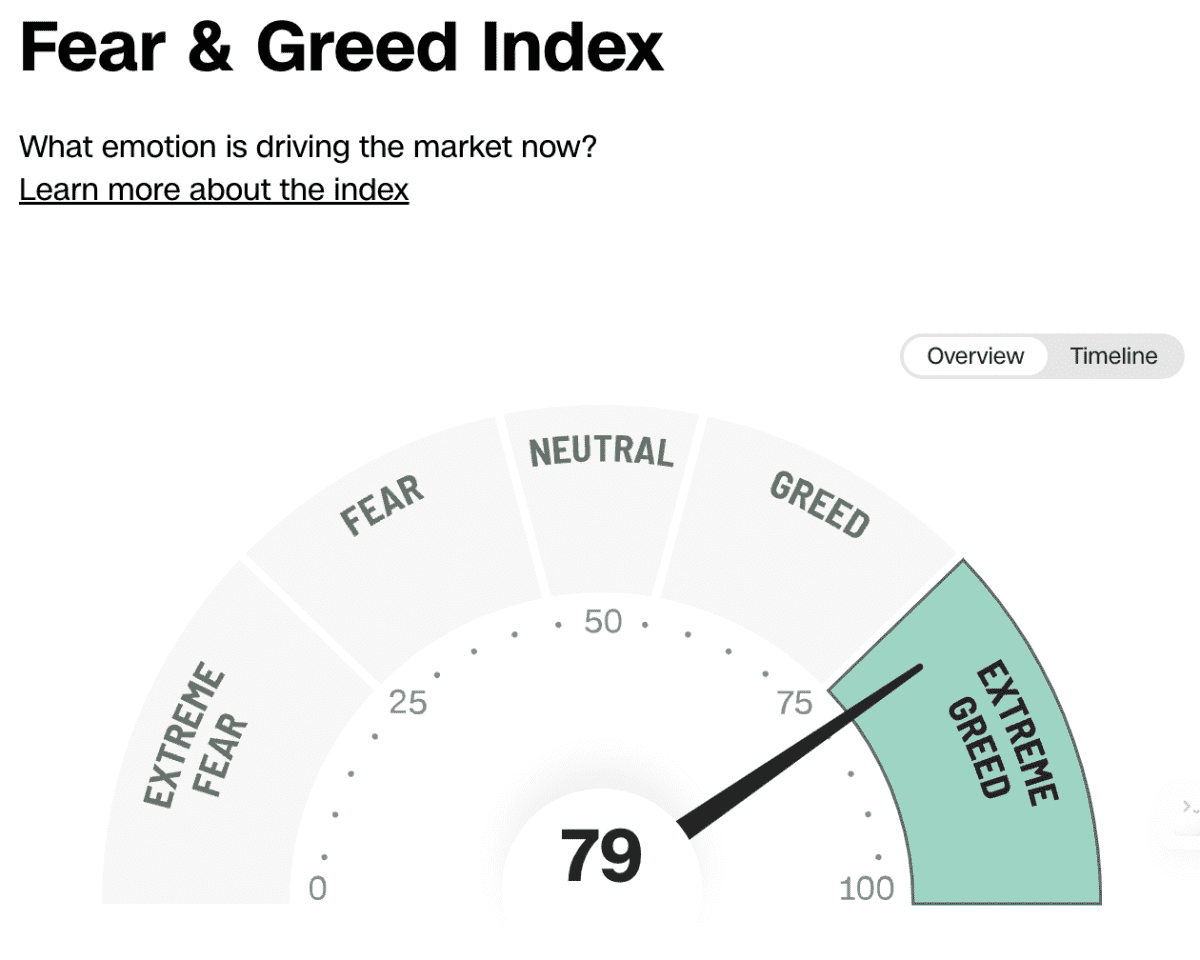Click the small arrow icon at right edge
Image resolution: width=1200 pixels, height=960 pixels.
(1189, 805)
